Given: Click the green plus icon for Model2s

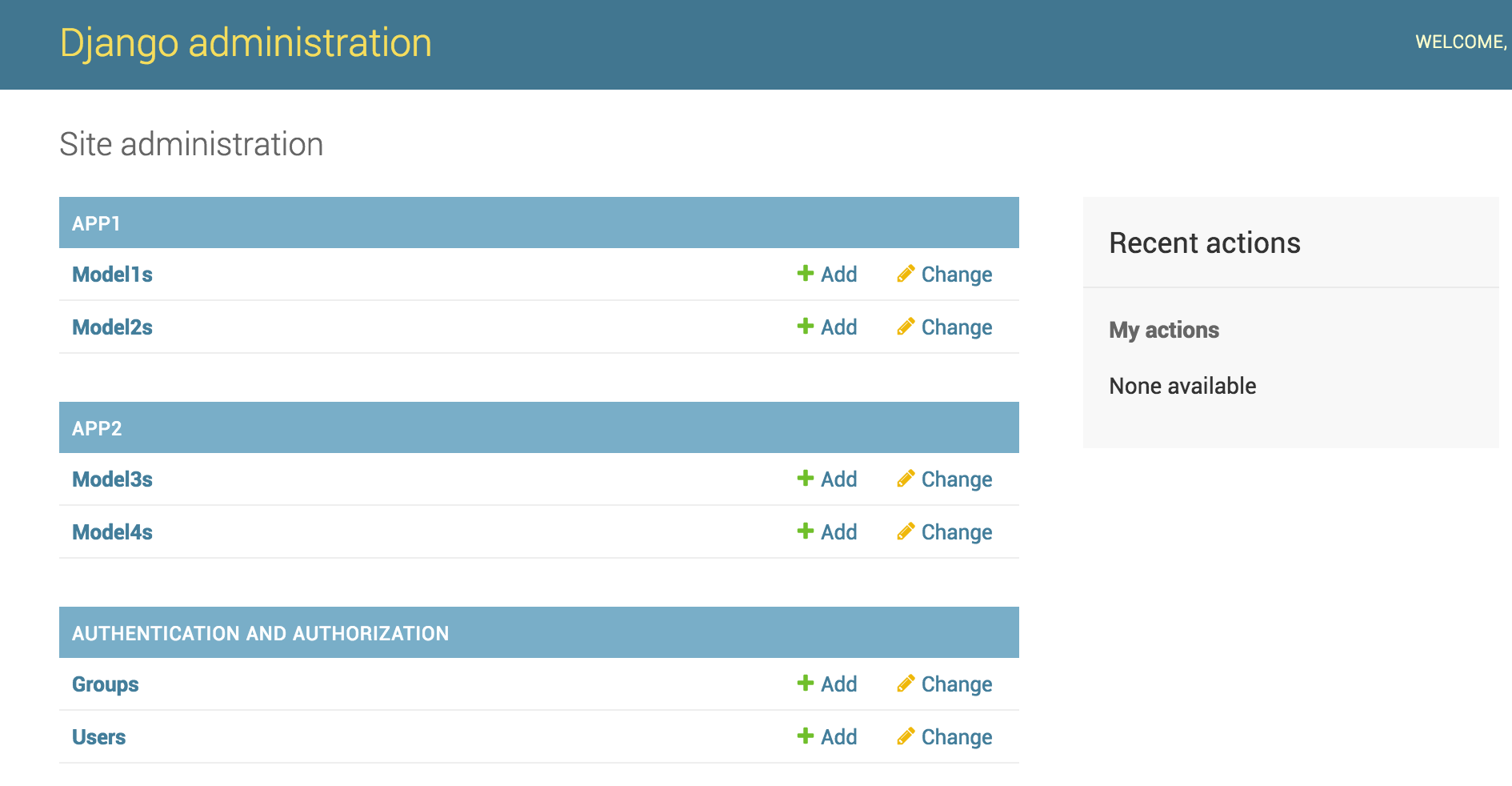Looking at the screenshot, I should (805, 327).
